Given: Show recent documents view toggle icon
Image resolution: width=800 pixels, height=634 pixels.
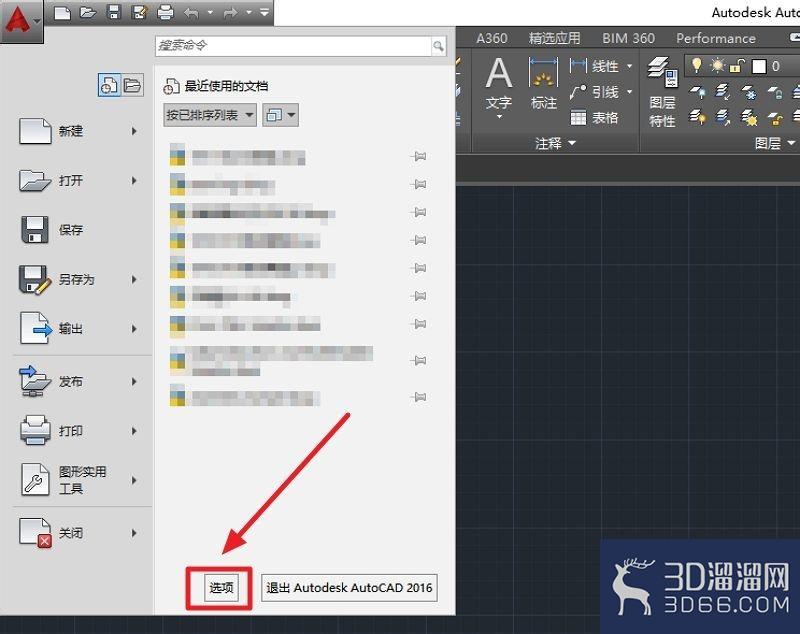Looking at the screenshot, I should coord(109,85).
